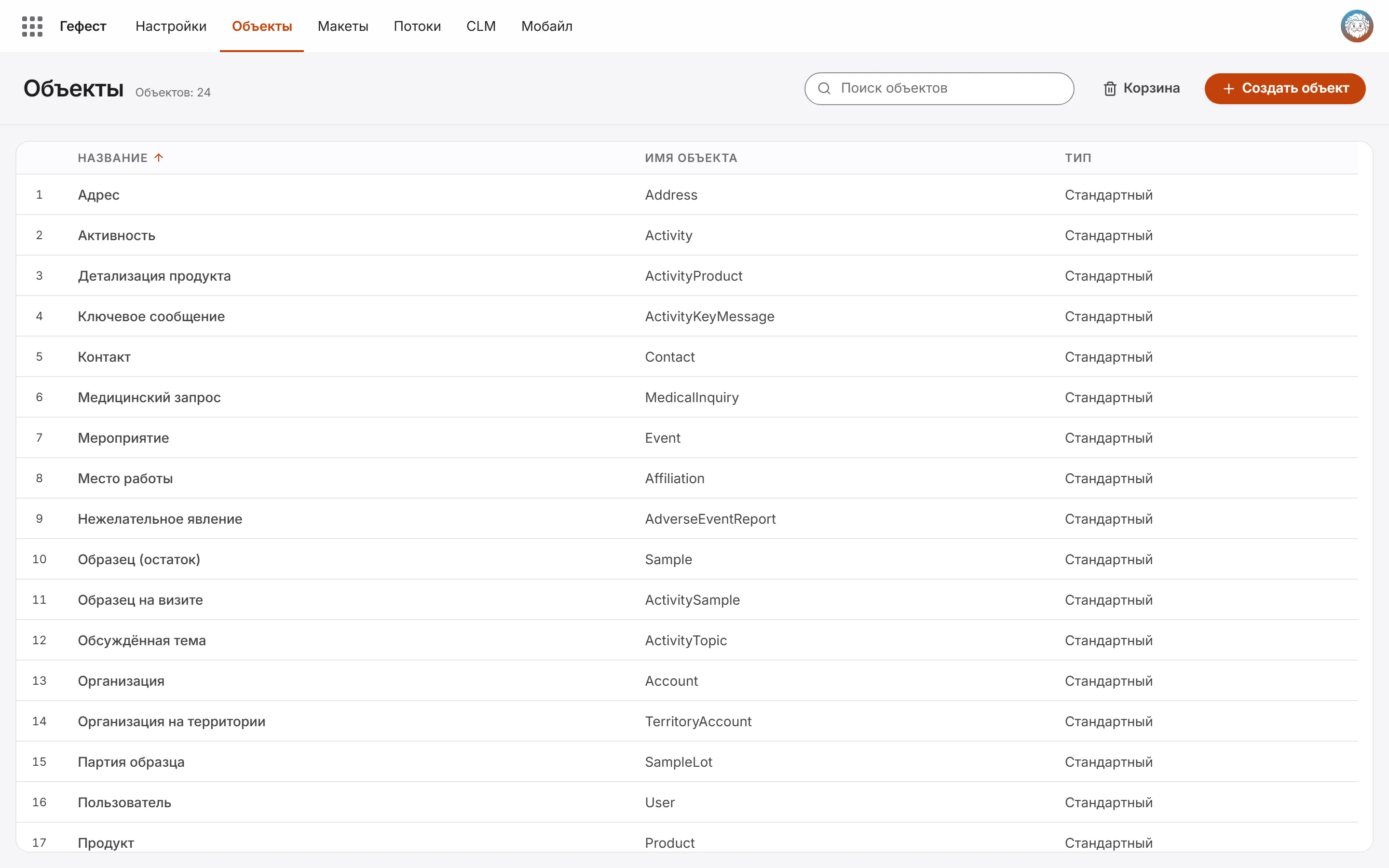The width and height of the screenshot is (1389, 868).
Task: Open Обсуждённая тема object
Action: 142,640
